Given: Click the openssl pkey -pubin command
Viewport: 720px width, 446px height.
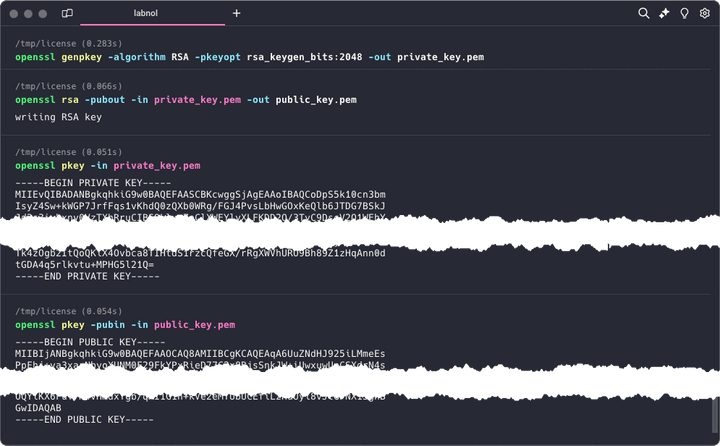Looking at the screenshot, I should click(x=125, y=325).
